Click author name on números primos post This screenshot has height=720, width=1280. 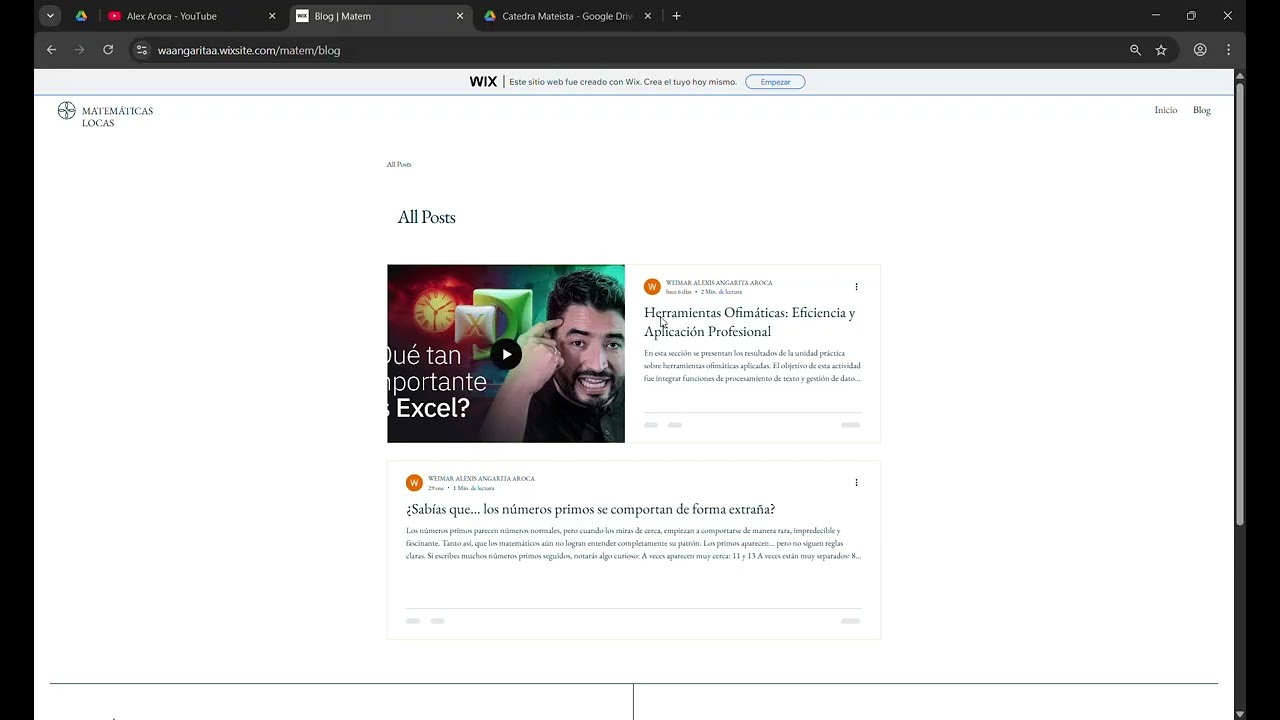(481, 479)
